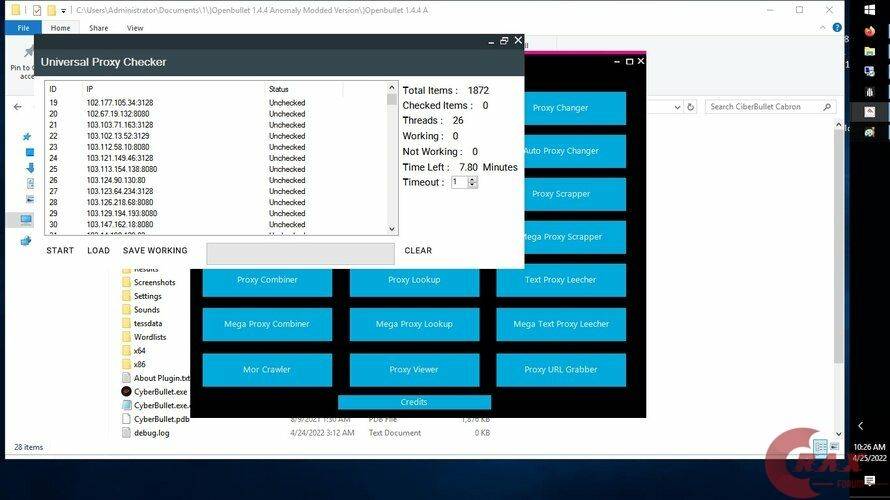The height and width of the screenshot is (500, 890).
Task: Increase the Timeout value with the up arrow
Action: 472,179
